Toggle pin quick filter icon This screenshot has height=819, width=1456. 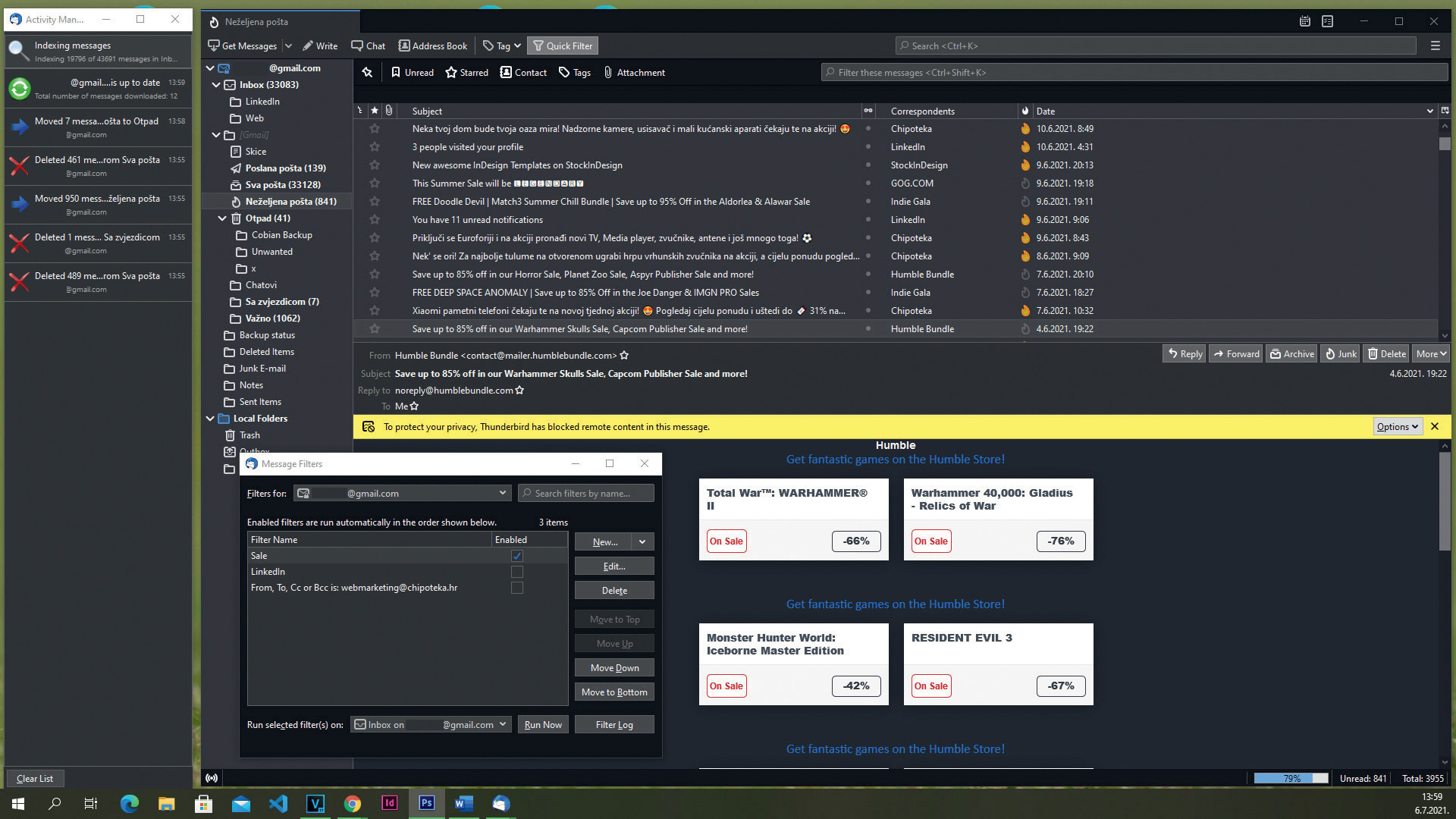(x=367, y=72)
